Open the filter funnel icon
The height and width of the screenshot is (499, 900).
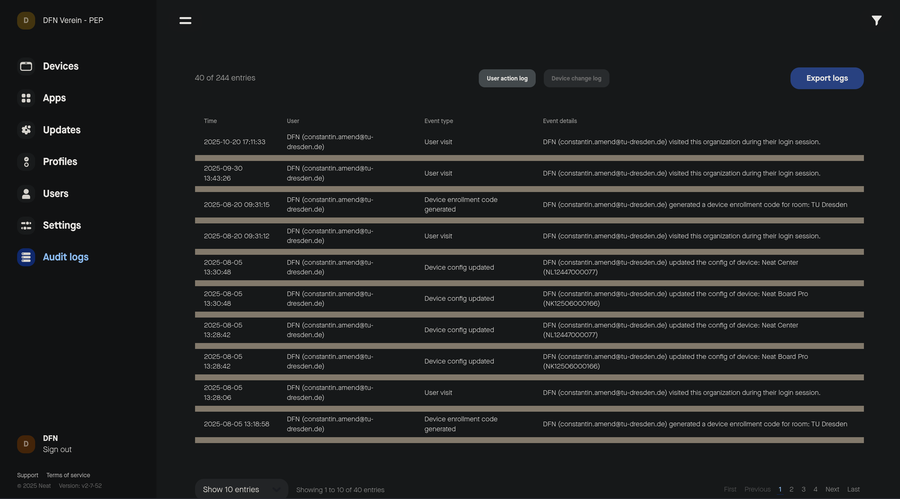point(876,20)
